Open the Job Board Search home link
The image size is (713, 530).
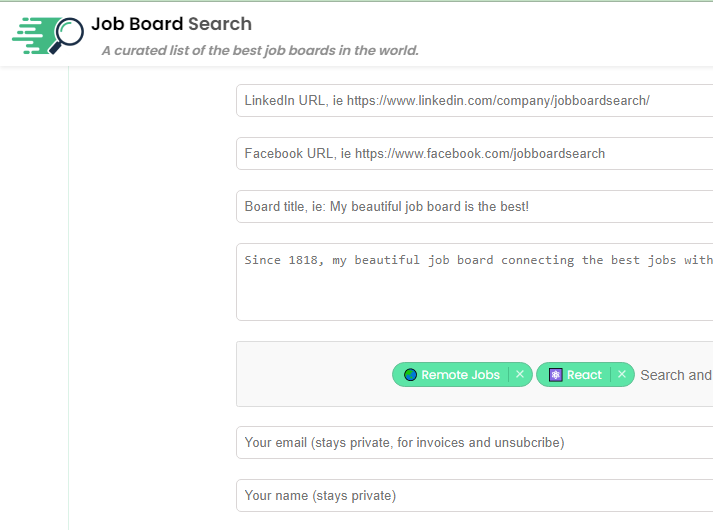pyautogui.click(x=171, y=24)
